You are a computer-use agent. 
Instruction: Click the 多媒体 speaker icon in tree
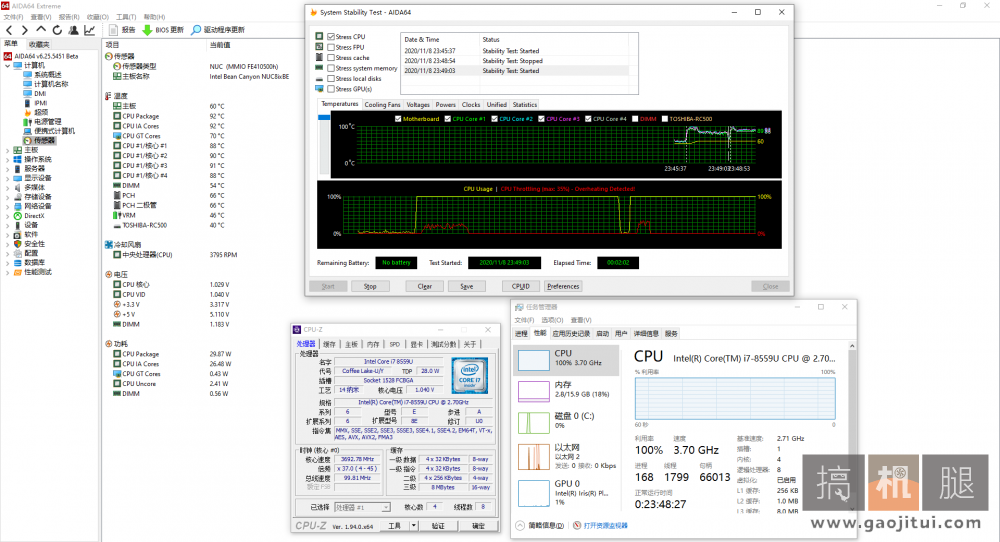(17, 187)
